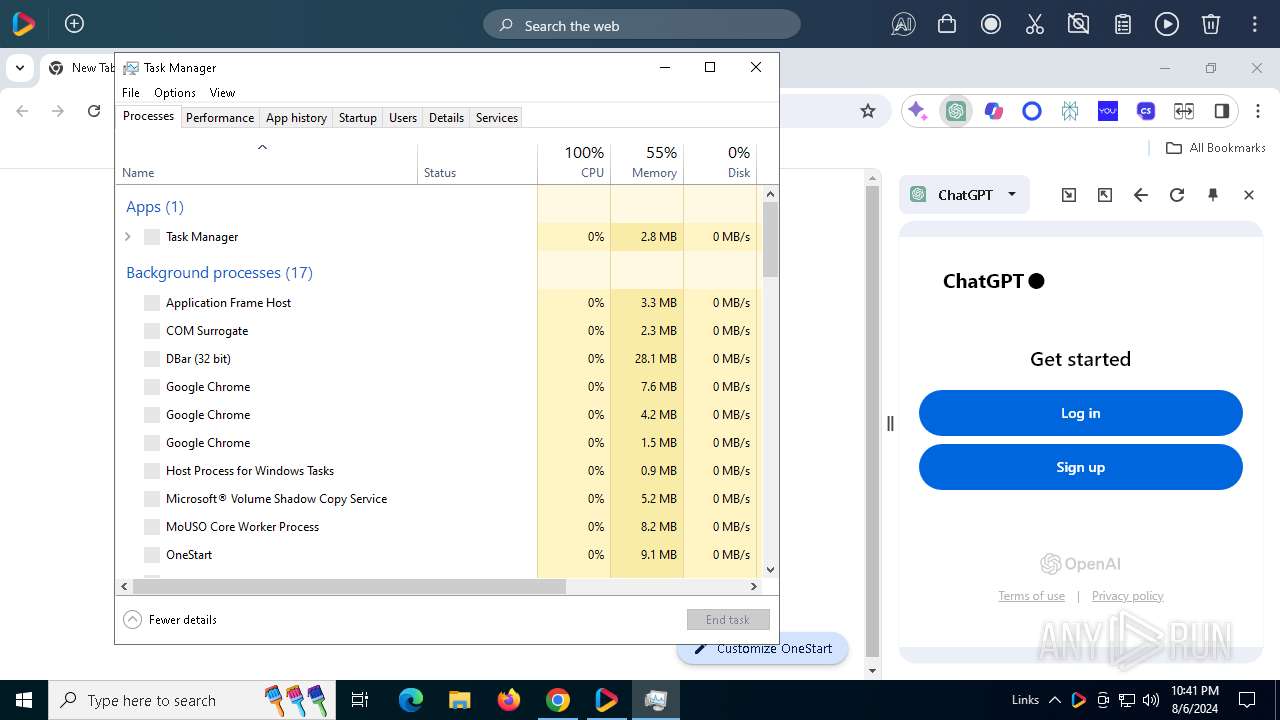Switch to the App history tab

click(x=296, y=118)
